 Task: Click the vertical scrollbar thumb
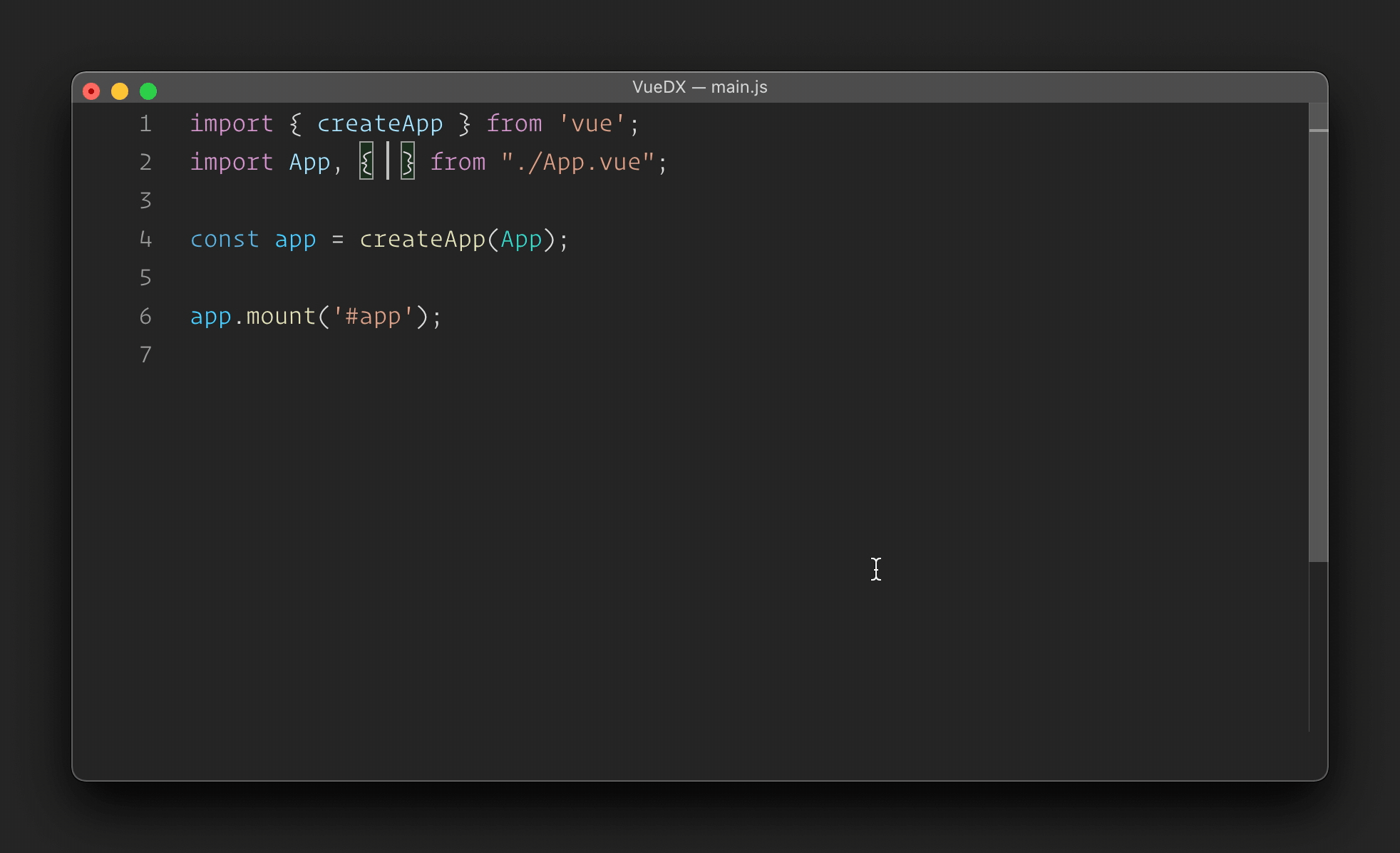[x=1318, y=342]
